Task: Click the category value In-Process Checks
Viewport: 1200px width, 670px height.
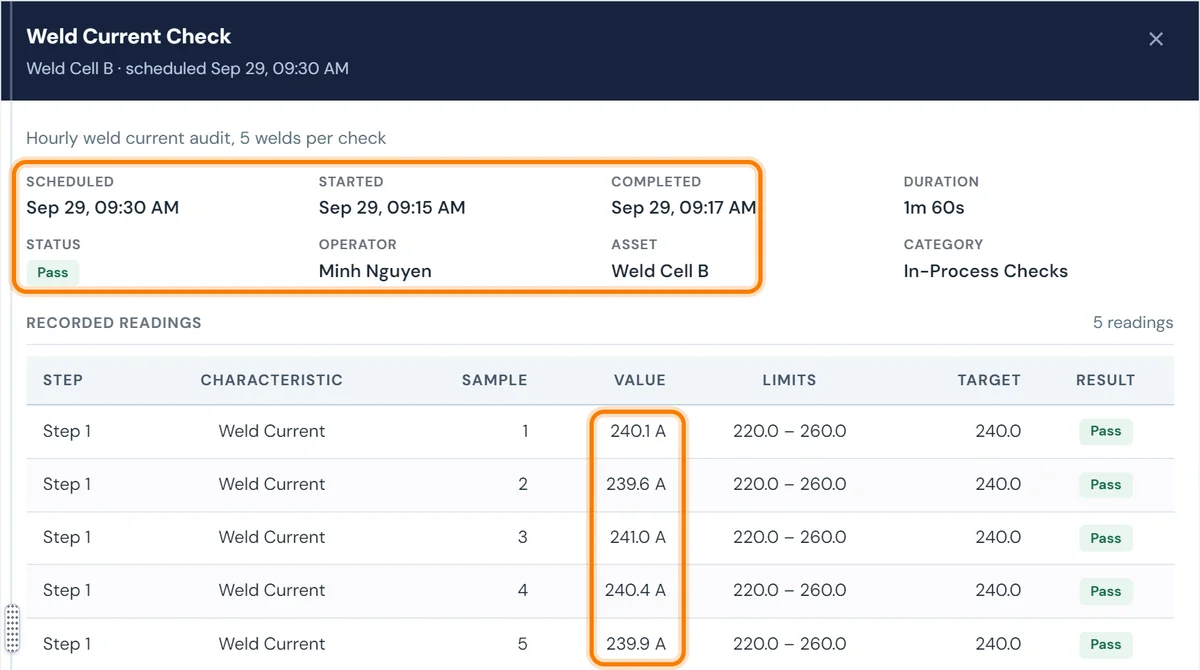Action: point(986,271)
